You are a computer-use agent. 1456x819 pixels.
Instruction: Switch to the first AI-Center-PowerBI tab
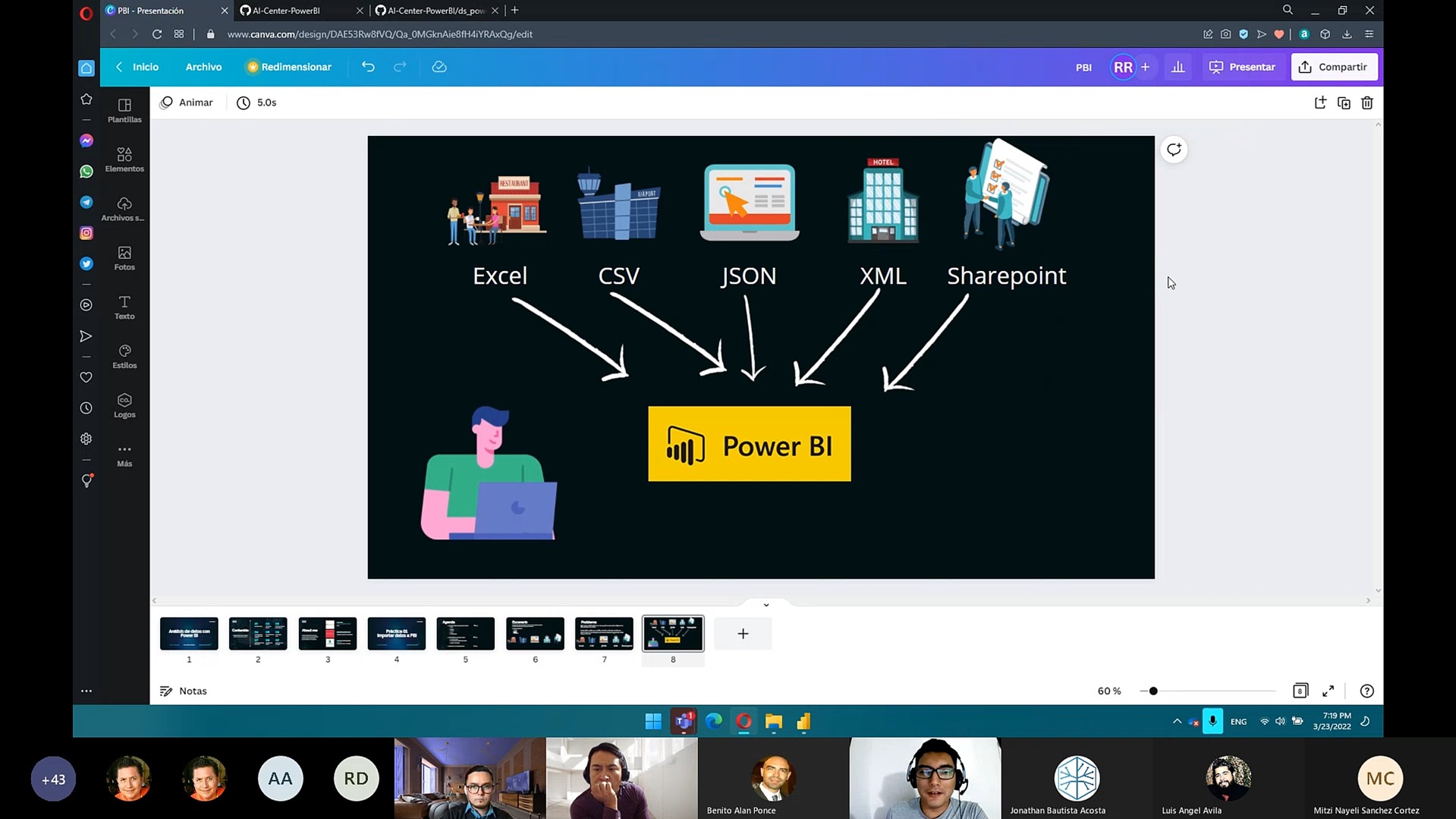point(301,11)
